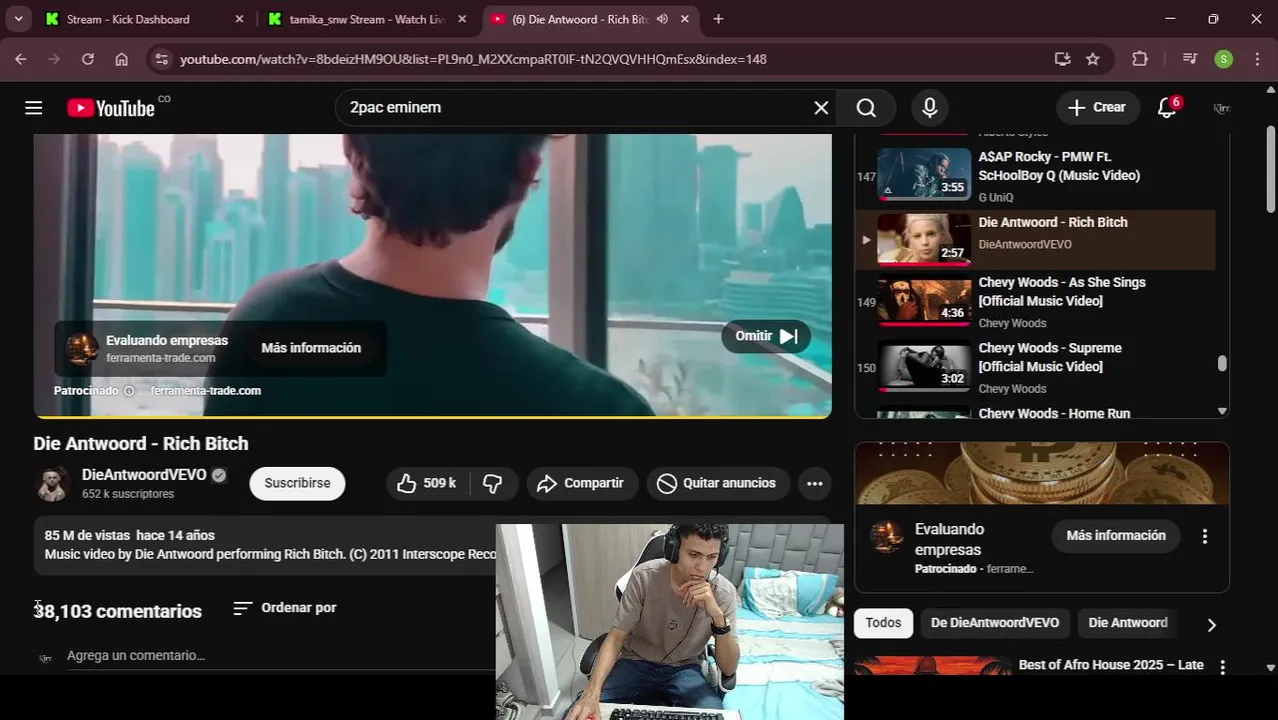The height and width of the screenshot is (720, 1278).
Task: Mute the Die Antwoord tab audio icon
Action: click(662, 19)
